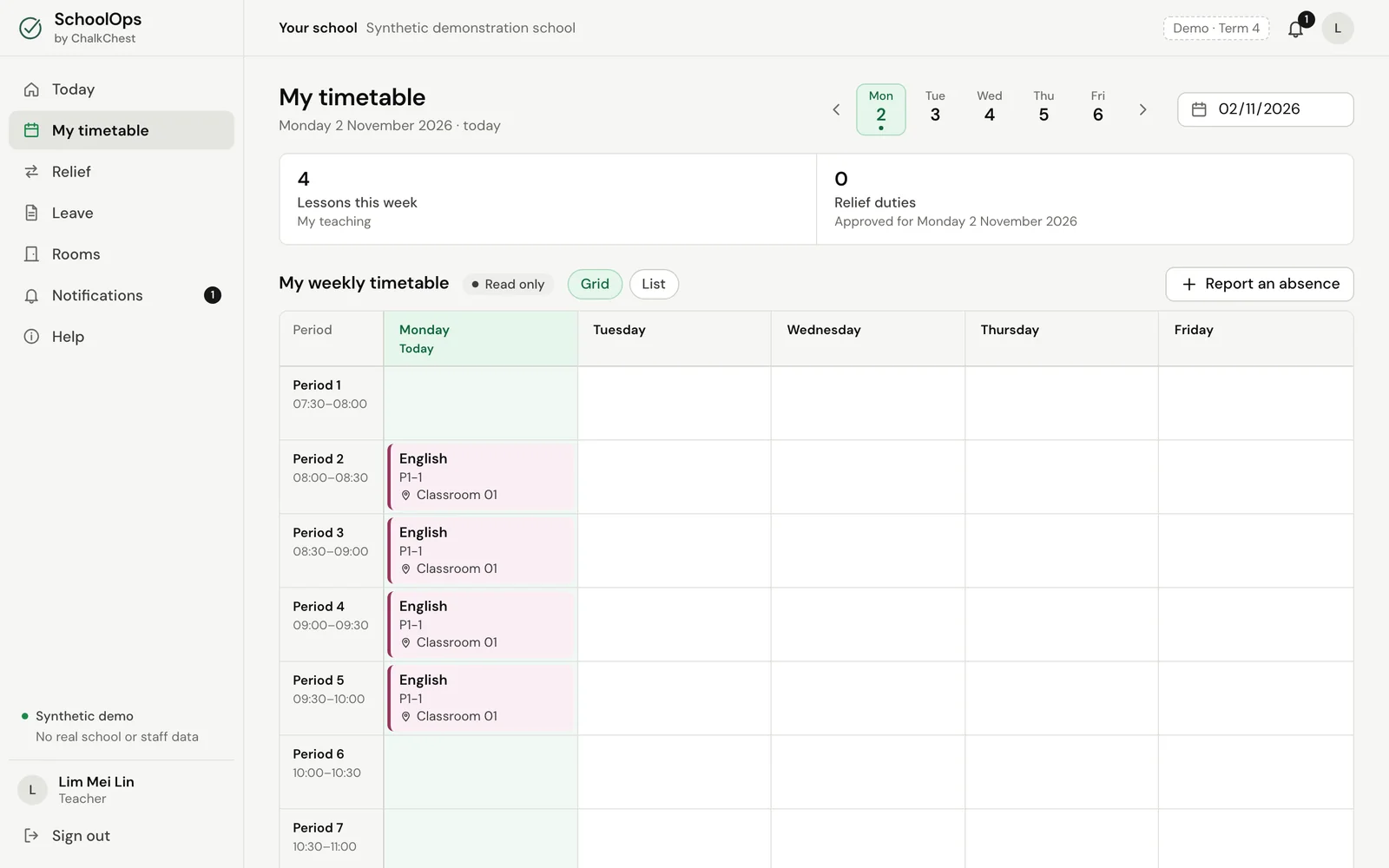1389x868 pixels.
Task: Switch timetable to Grid view
Action: (x=595, y=284)
